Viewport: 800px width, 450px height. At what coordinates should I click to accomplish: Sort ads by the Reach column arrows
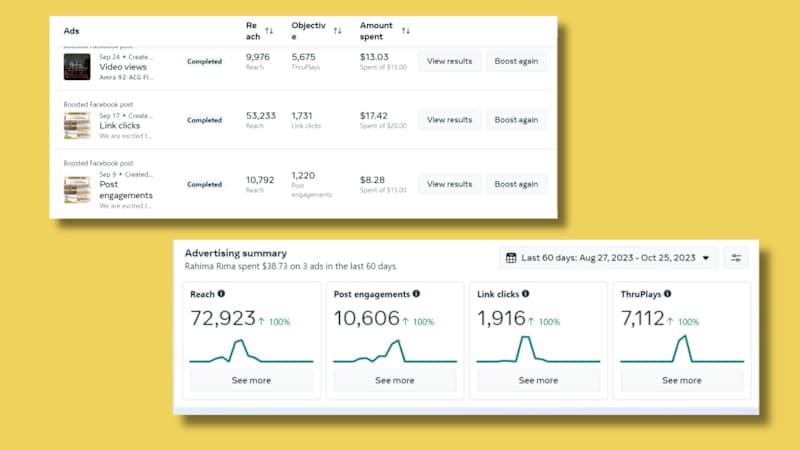[x=269, y=31]
